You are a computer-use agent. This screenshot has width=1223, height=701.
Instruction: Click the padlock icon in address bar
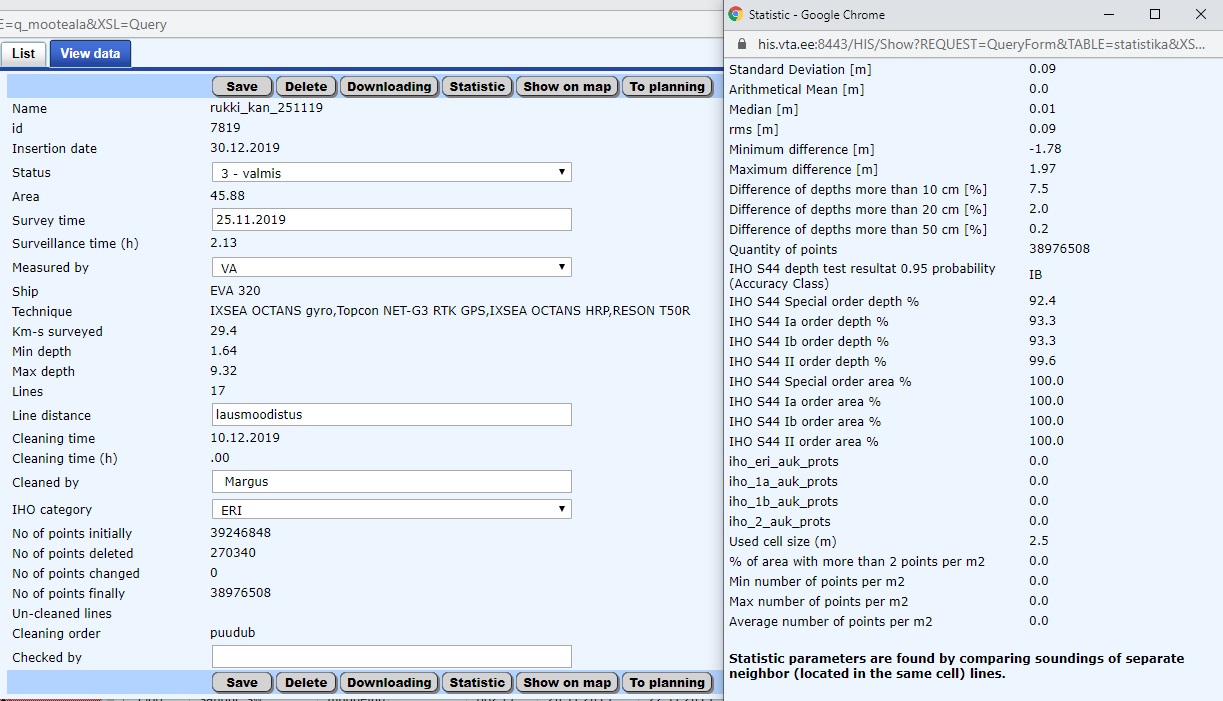click(x=741, y=44)
